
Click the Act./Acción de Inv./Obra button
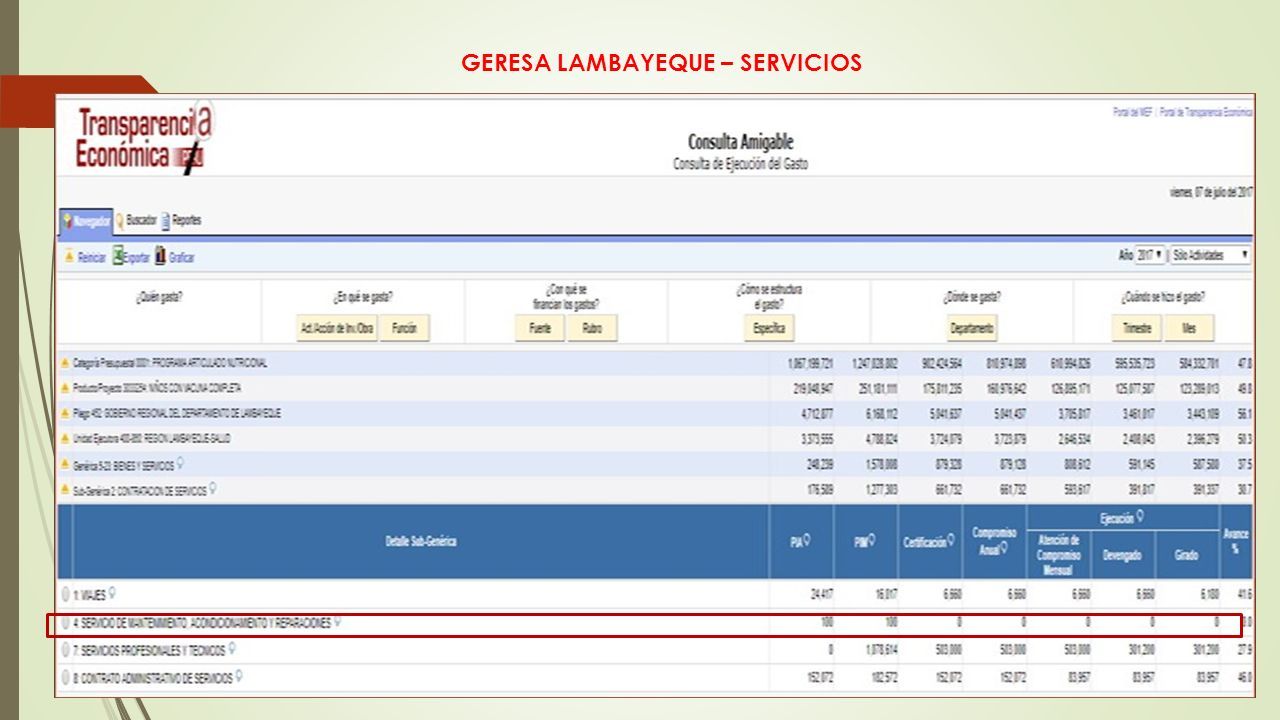click(337, 328)
